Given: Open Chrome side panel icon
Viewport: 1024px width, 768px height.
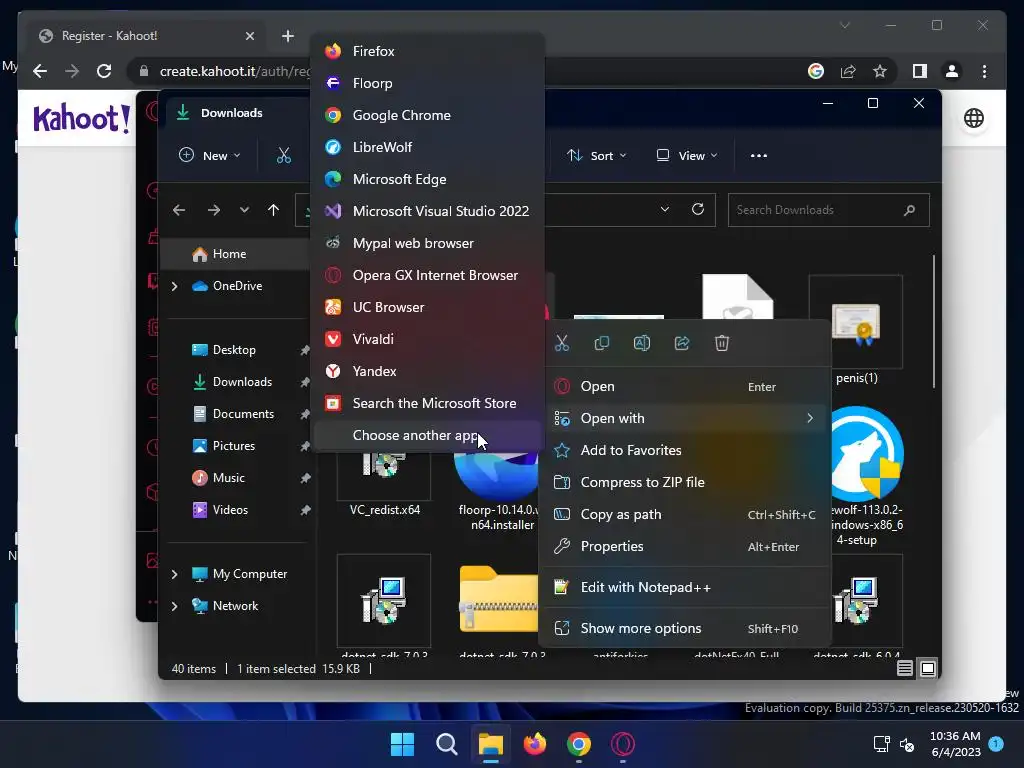Looking at the screenshot, I should pos(920,71).
